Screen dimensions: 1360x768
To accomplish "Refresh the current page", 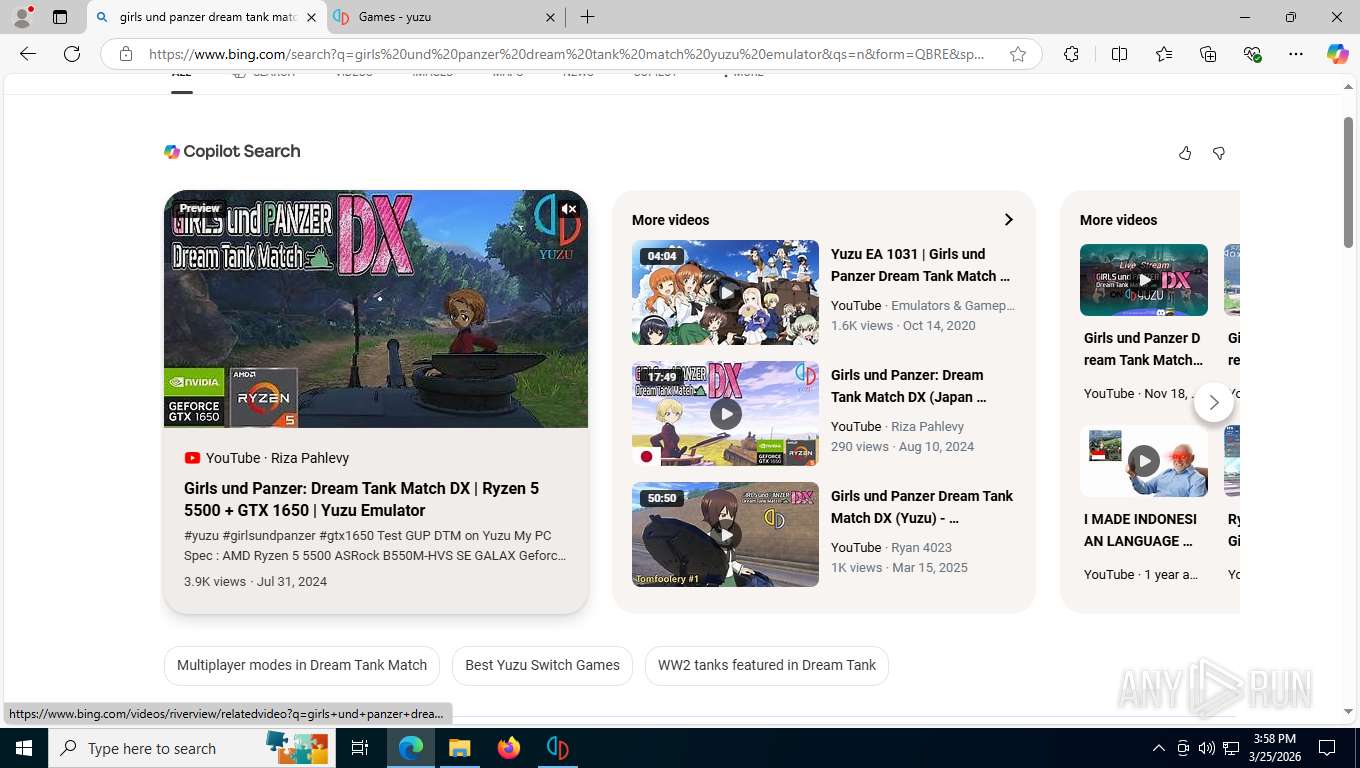I will pos(72,54).
